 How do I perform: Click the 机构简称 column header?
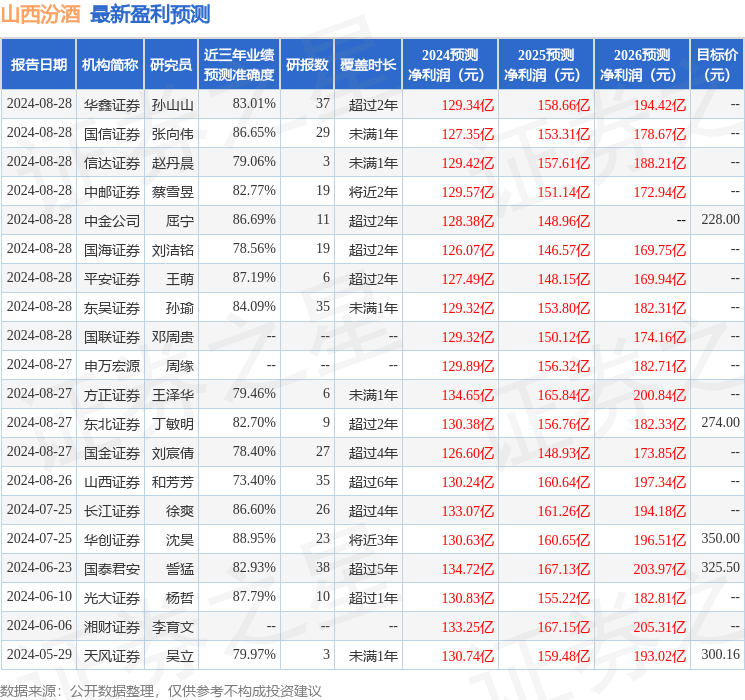[x=110, y=65]
